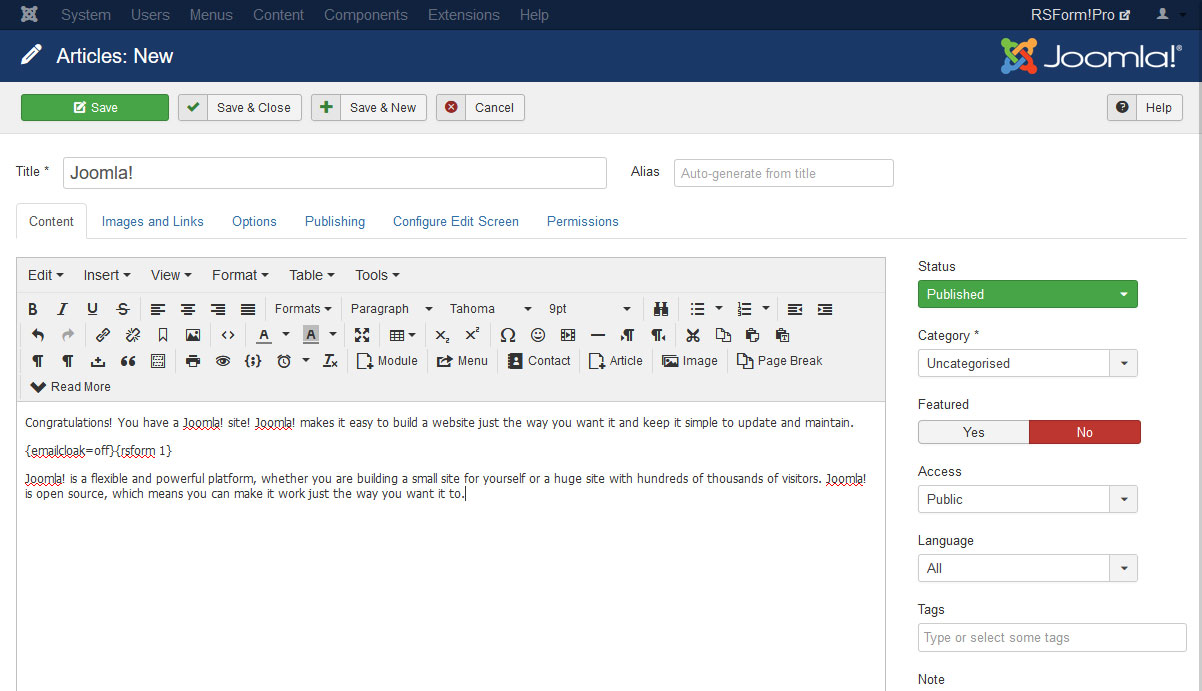
Task: Insert a numbered list
Action: click(x=744, y=309)
